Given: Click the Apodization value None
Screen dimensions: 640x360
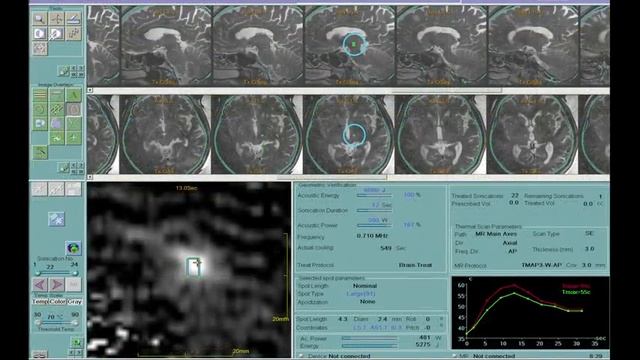Looking at the screenshot, I should [367, 302].
